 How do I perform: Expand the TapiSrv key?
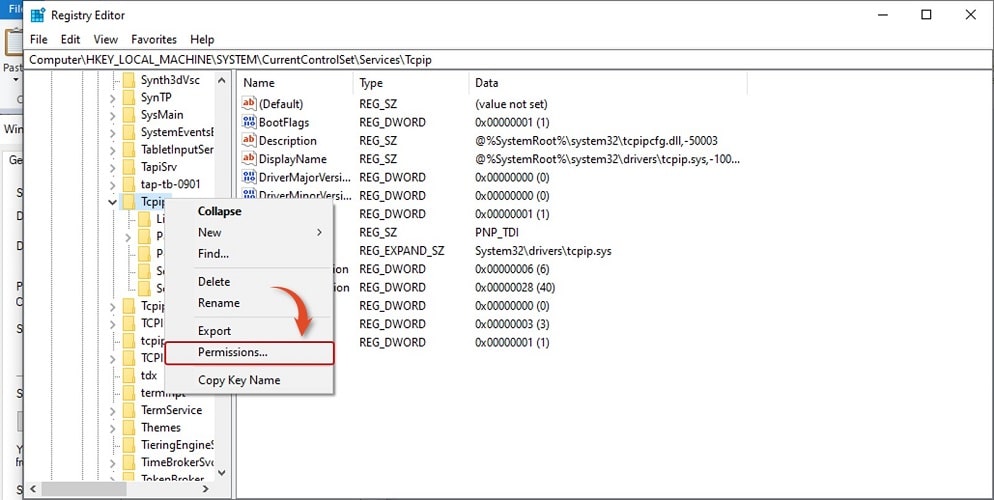[112, 167]
